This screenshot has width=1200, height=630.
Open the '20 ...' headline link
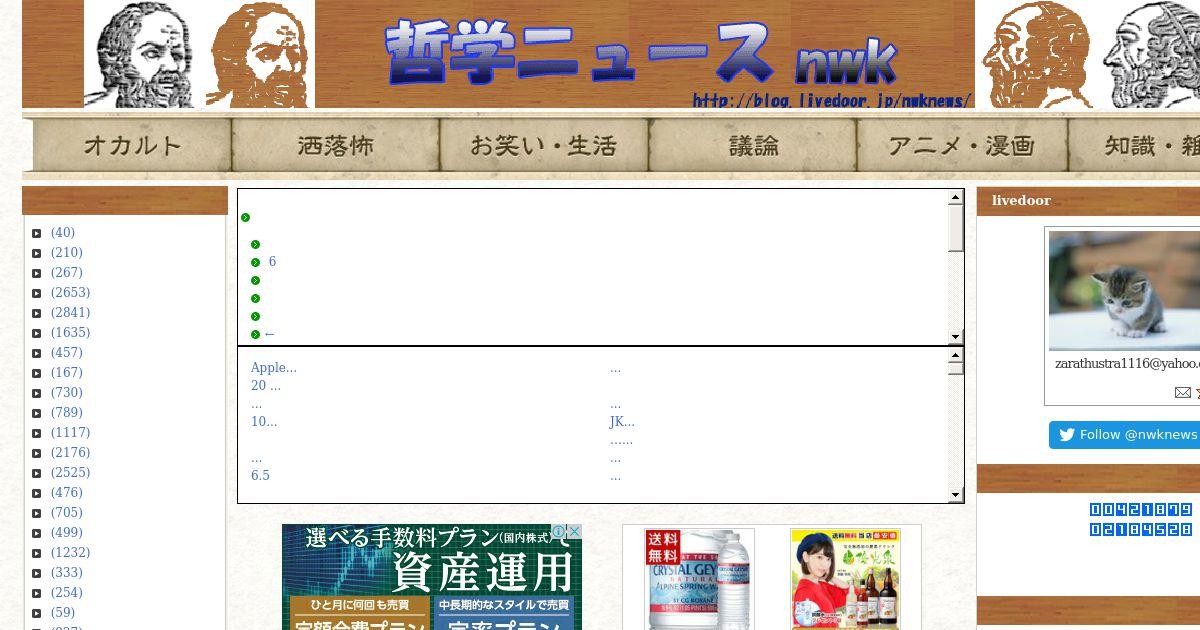[266, 386]
